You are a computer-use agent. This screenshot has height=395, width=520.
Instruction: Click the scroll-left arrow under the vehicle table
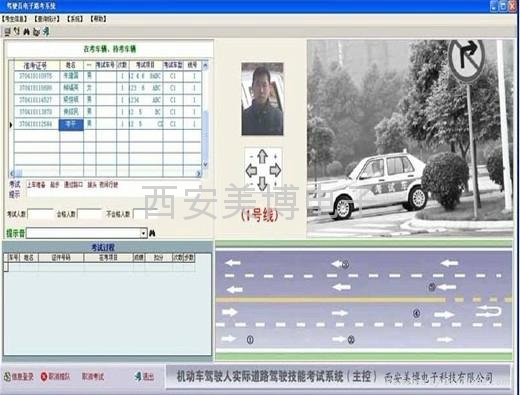[12, 173]
